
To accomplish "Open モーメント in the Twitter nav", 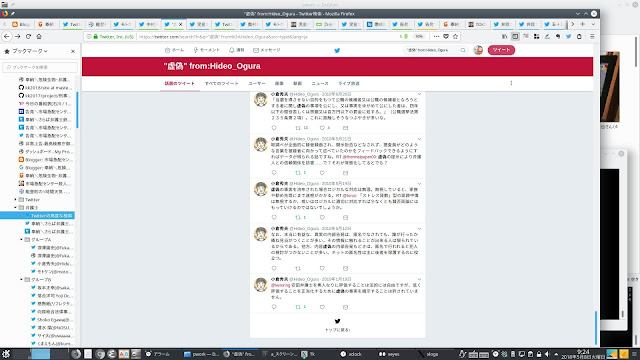I will [x=207, y=50].
